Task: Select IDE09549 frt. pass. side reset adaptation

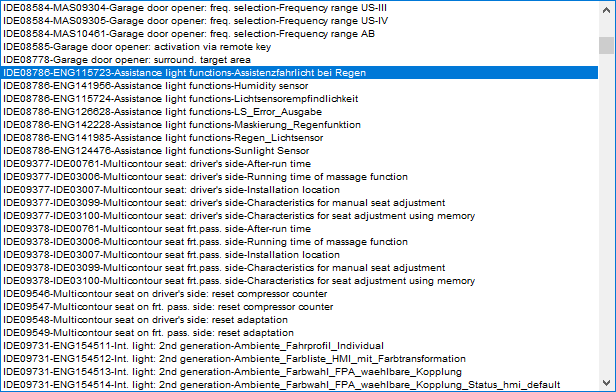Action: click(x=299, y=332)
